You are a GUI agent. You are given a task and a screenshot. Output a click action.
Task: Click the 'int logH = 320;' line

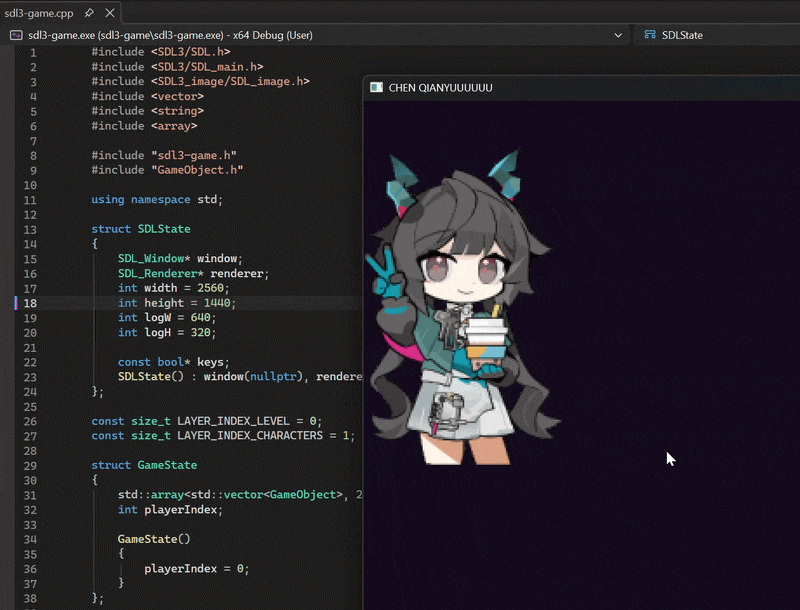pyautogui.click(x=167, y=333)
